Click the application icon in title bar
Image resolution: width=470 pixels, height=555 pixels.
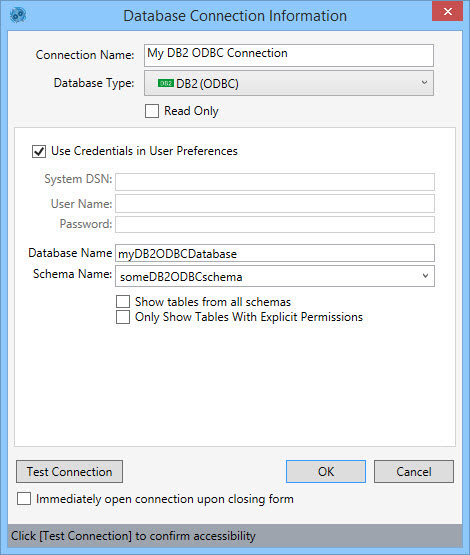point(18,15)
